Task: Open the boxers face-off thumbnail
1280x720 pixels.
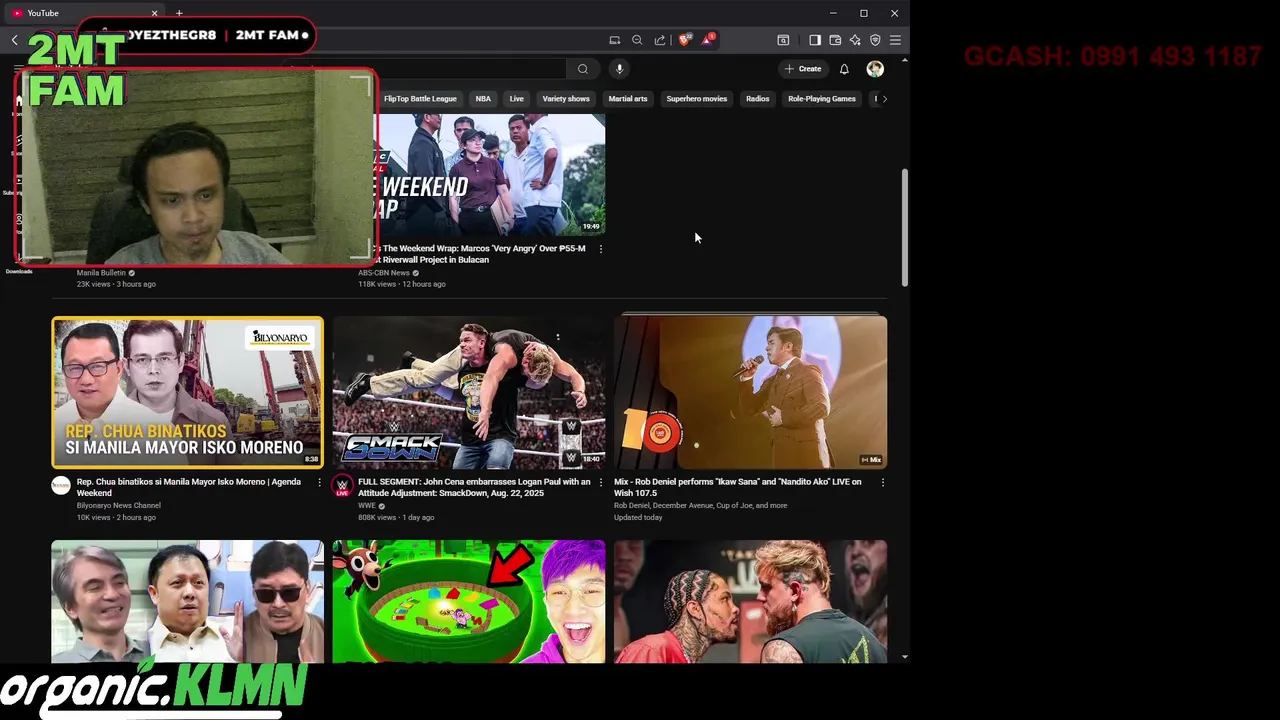Action: (x=750, y=601)
